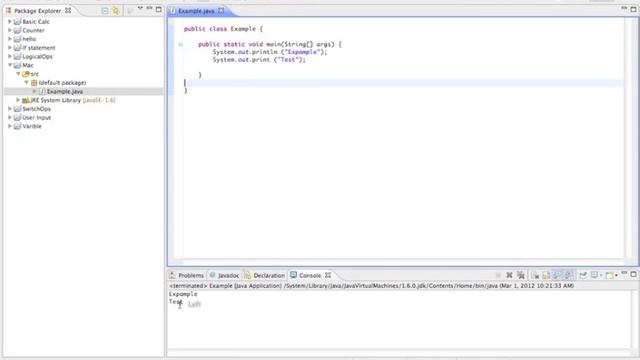Viewport: 640px width, 360px height.
Task: Select the User Input project
Action: click(36, 118)
